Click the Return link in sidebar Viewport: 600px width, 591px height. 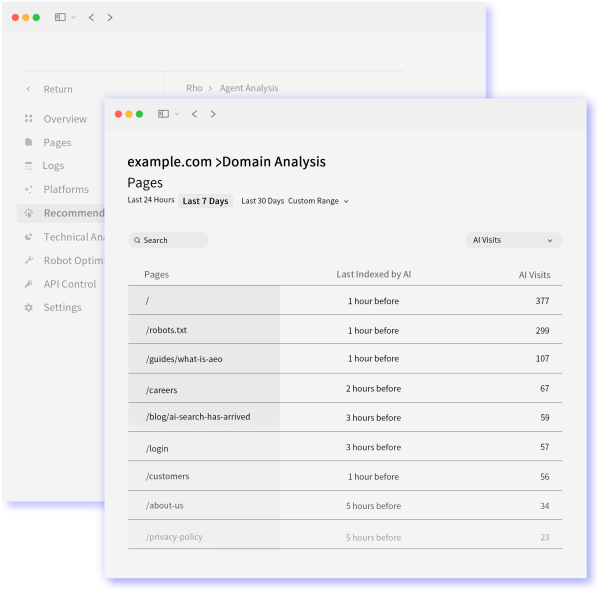(x=57, y=89)
